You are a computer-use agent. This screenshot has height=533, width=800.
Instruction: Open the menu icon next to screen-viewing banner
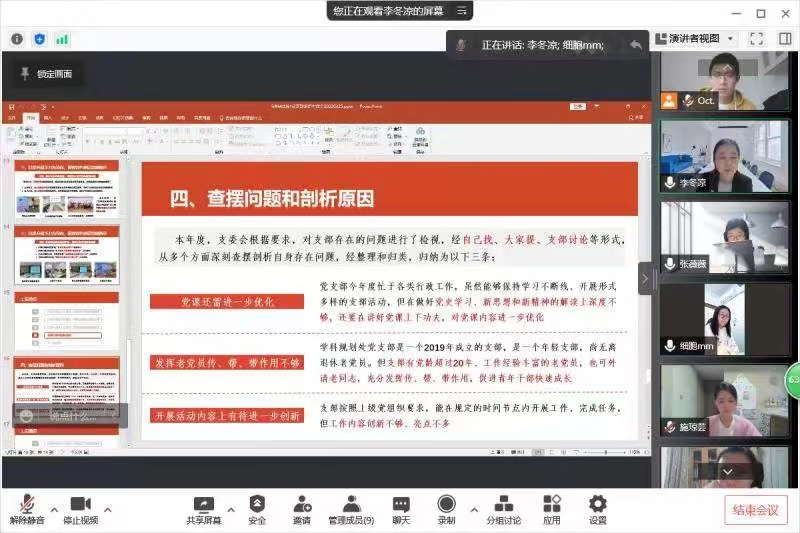(461, 11)
